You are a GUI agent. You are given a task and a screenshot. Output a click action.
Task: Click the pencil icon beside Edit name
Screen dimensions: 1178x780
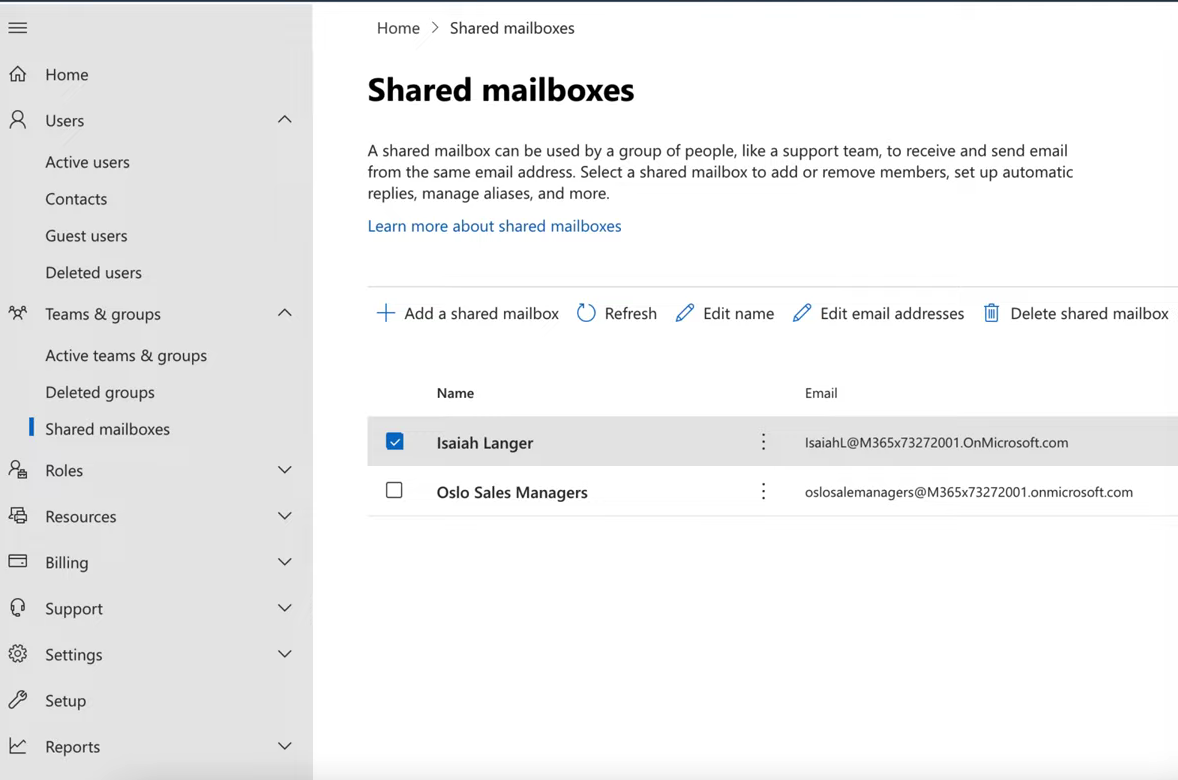tap(684, 313)
